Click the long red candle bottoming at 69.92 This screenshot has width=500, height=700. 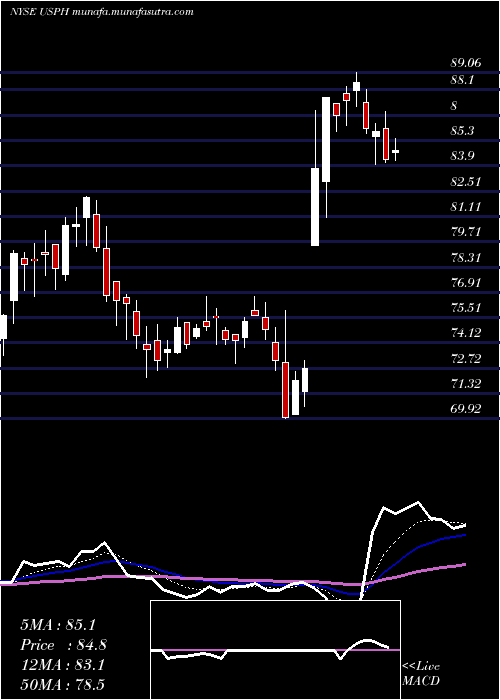point(285,390)
